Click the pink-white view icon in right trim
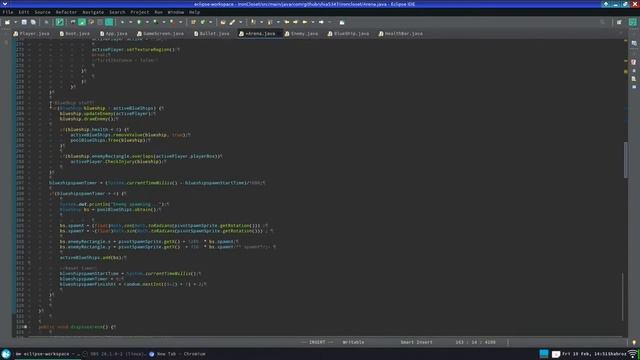The width and height of the screenshot is (640, 360). tap(634, 62)
